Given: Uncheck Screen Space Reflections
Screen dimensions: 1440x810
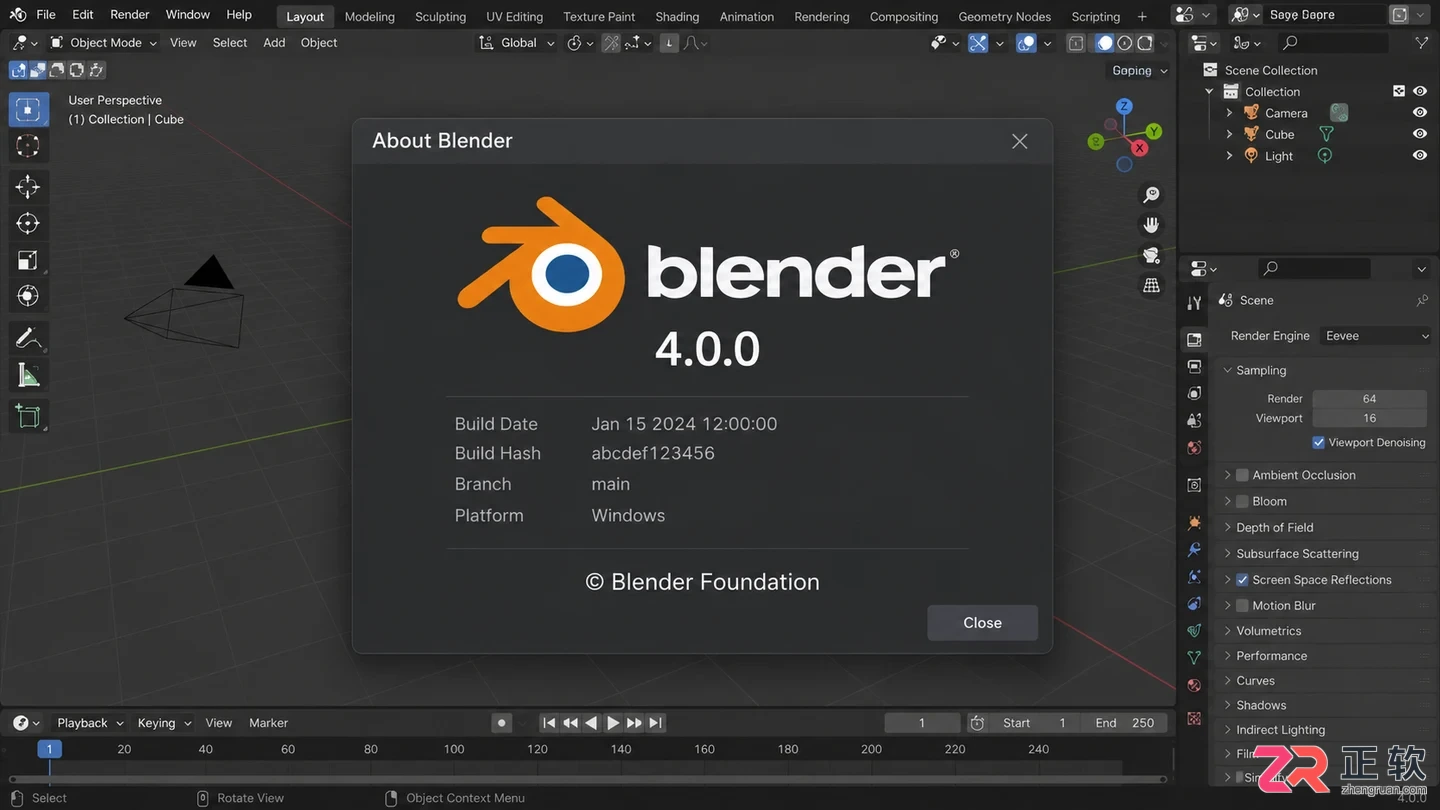Looking at the screenshot, I should click(1242, 580).
